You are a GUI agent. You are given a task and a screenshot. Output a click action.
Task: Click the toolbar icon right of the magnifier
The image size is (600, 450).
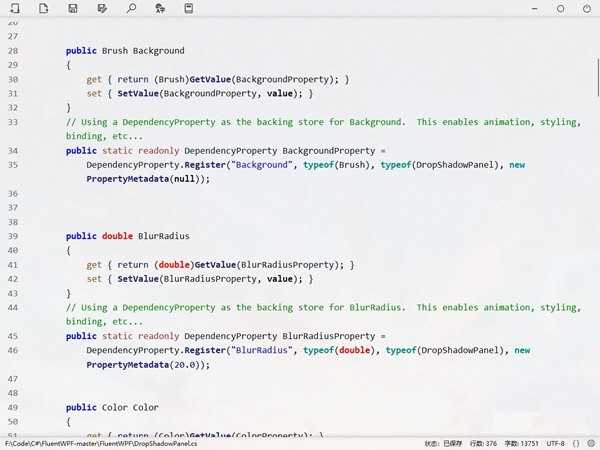tap(161, 8)
